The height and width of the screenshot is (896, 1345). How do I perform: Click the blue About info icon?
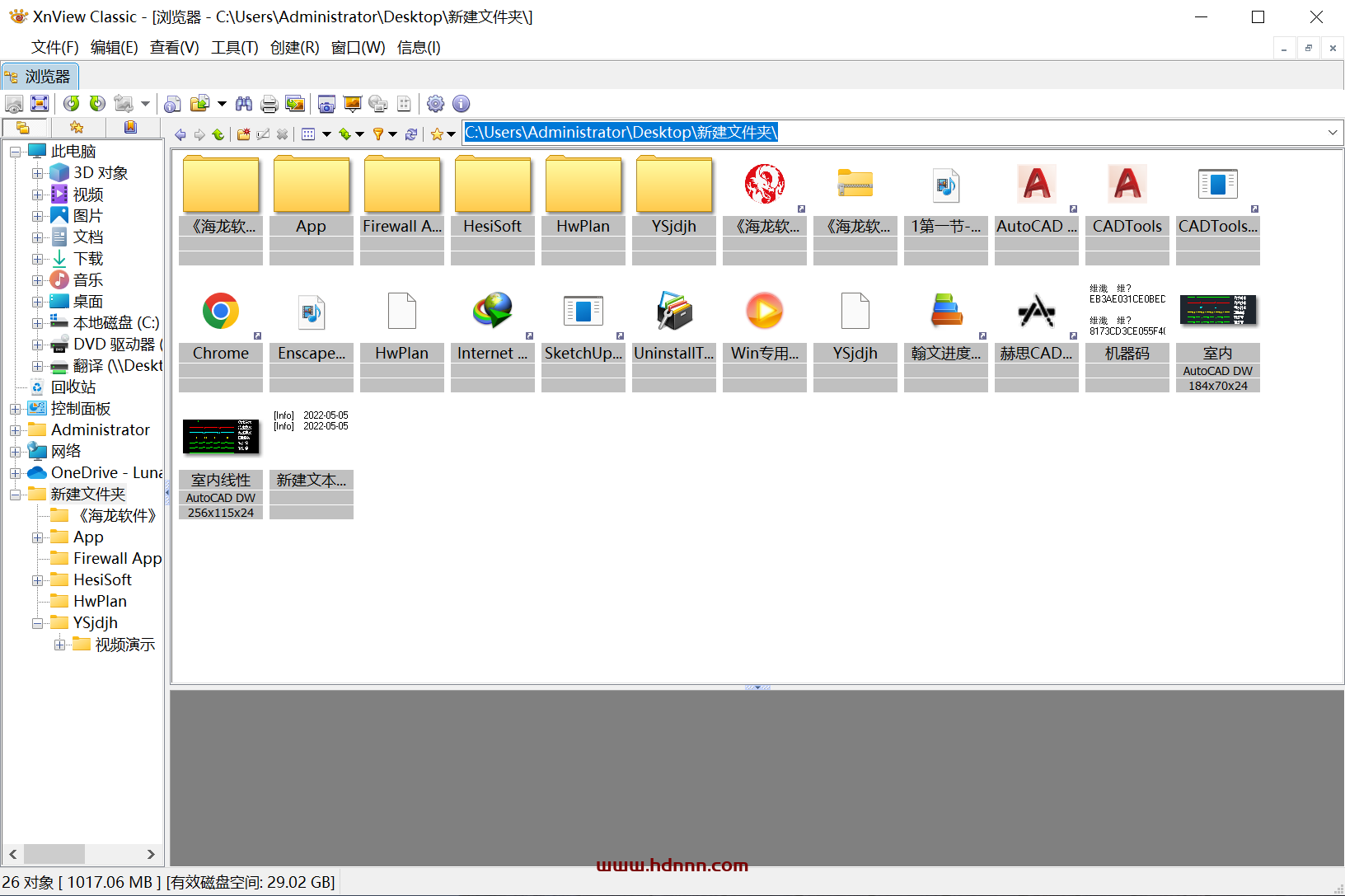click(462, 104)
